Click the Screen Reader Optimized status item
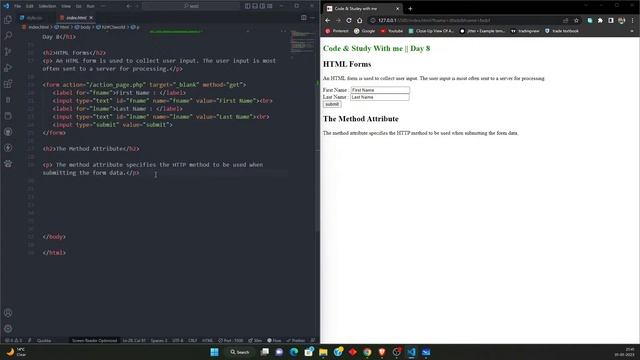This screenshot has width=640, height=360. coord(94,340)
